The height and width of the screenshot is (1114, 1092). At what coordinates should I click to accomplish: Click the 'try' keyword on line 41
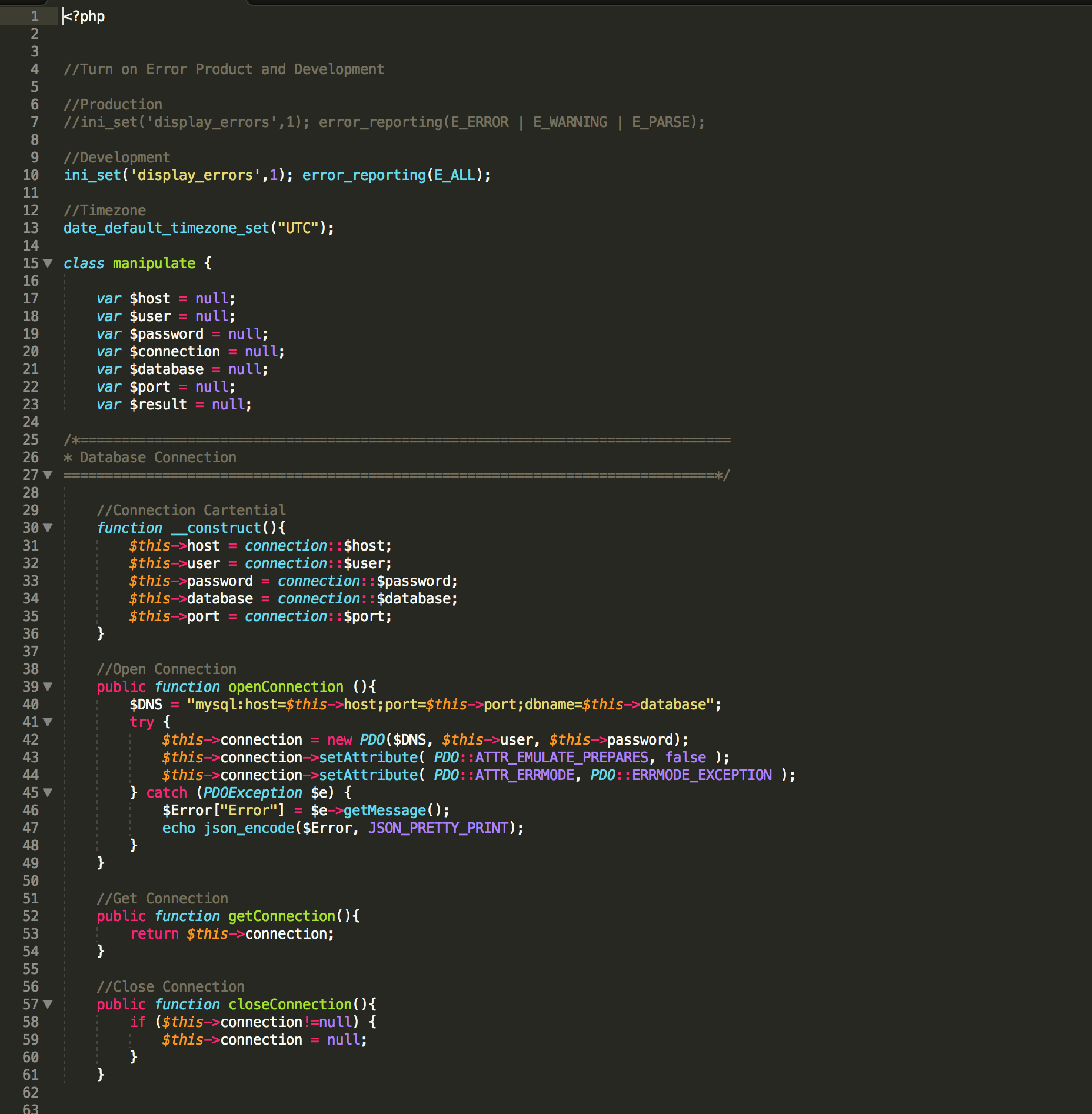(142, 722)
